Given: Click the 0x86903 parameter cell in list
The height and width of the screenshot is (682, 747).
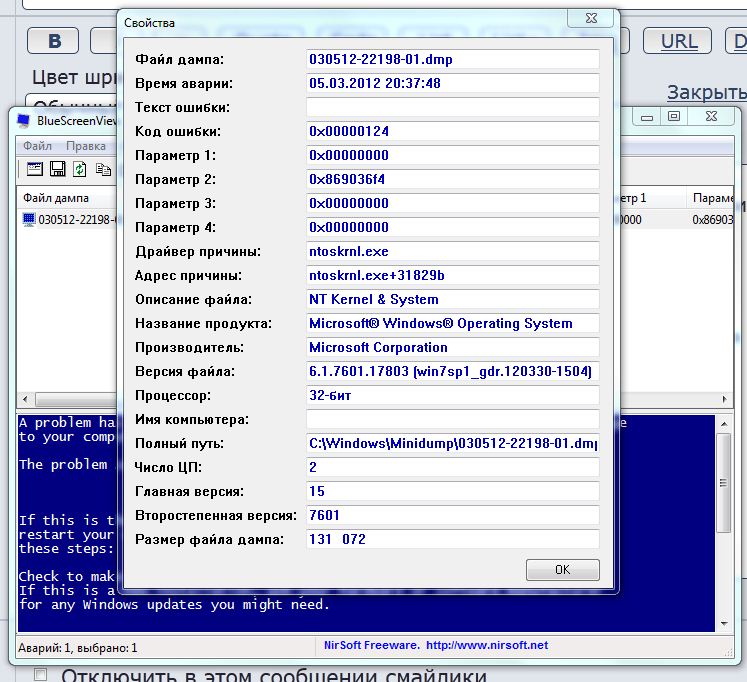Looking at the screenshot, I should tap(713, 220).
